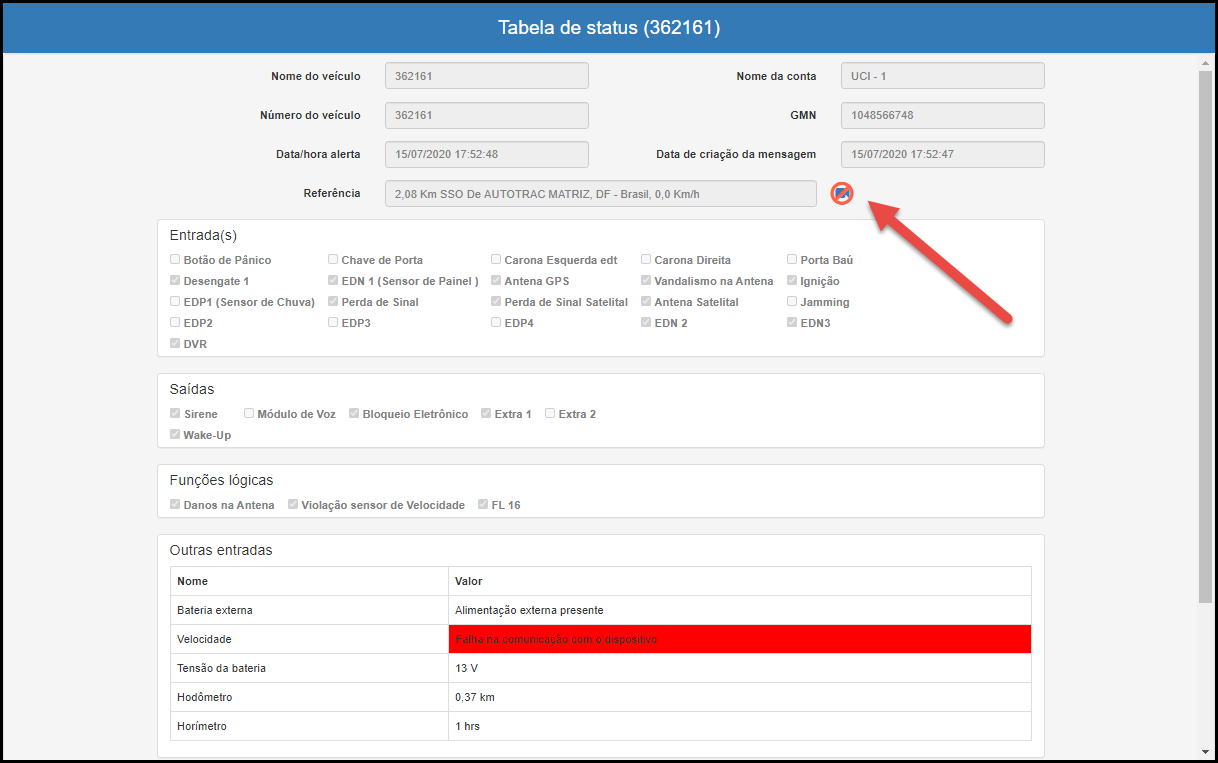This screenshot has width=1218, height=763.
Task: Click the 'Horímetro' row name
Action: (x=202, y=726)
